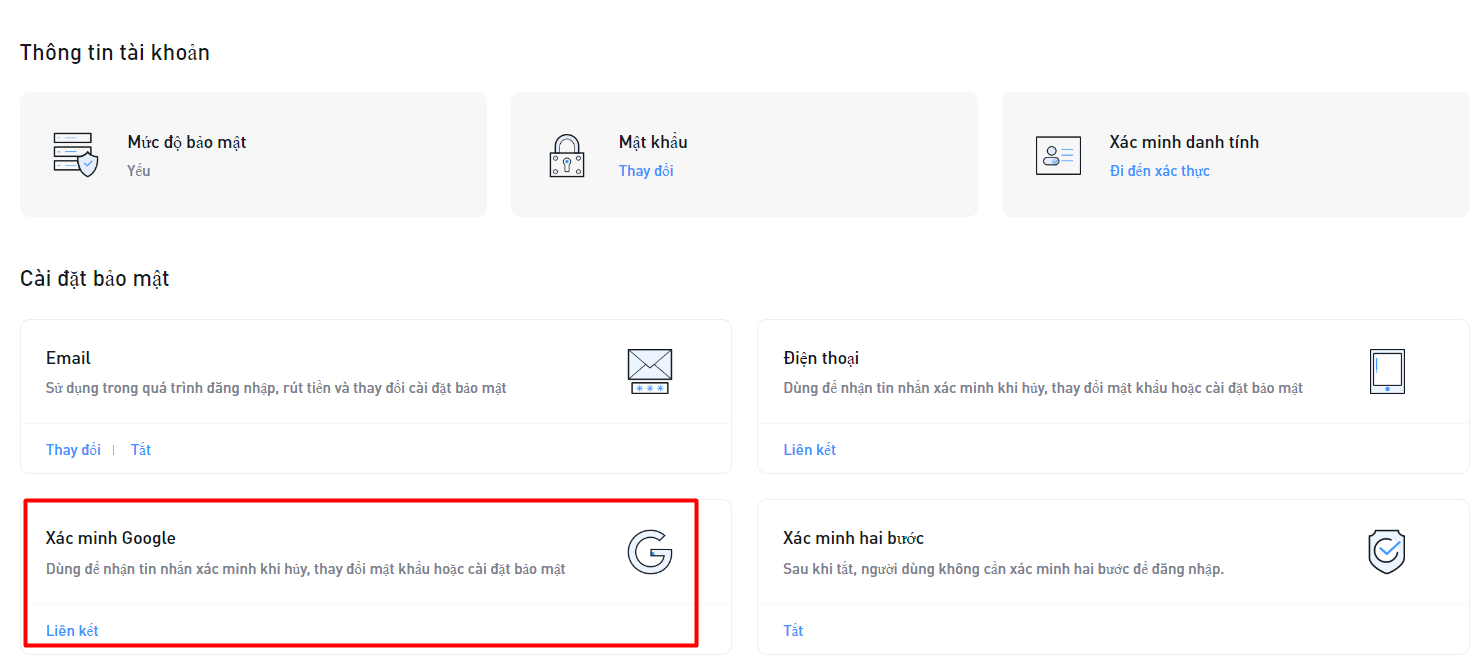The height and width of the screenshot is (657, 1476).
Task: Click the Điện thoại card title
Action: point(821,358)
